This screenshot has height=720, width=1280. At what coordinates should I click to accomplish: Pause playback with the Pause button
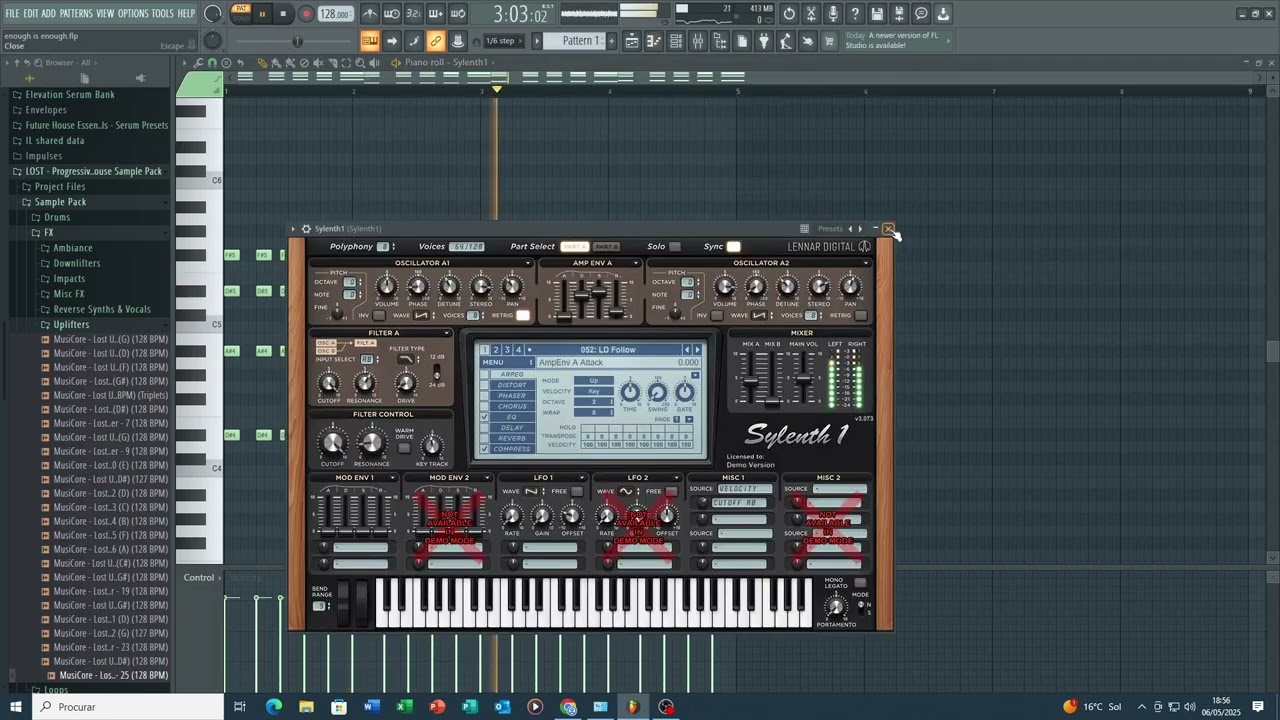coord(262,14)
